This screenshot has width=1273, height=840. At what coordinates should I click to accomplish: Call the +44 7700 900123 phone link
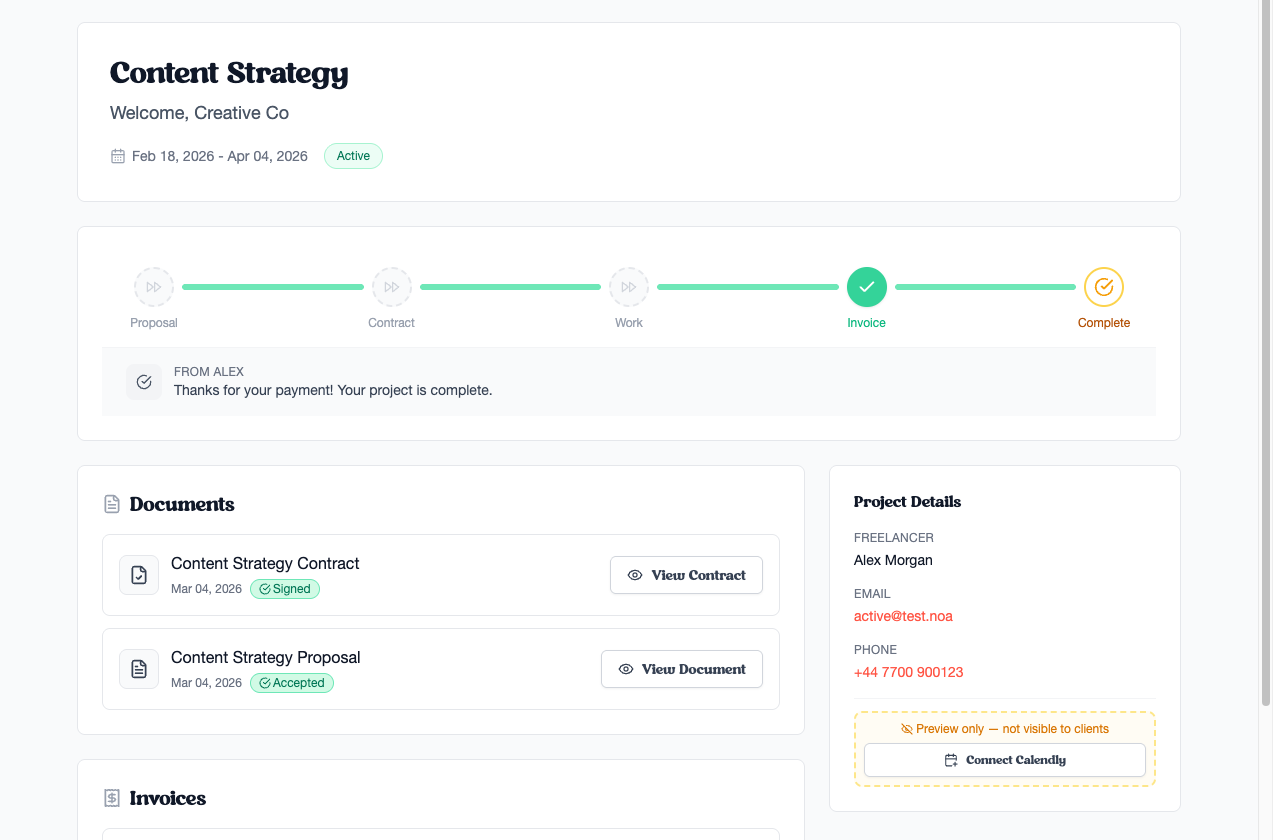[x=908, y=672]
